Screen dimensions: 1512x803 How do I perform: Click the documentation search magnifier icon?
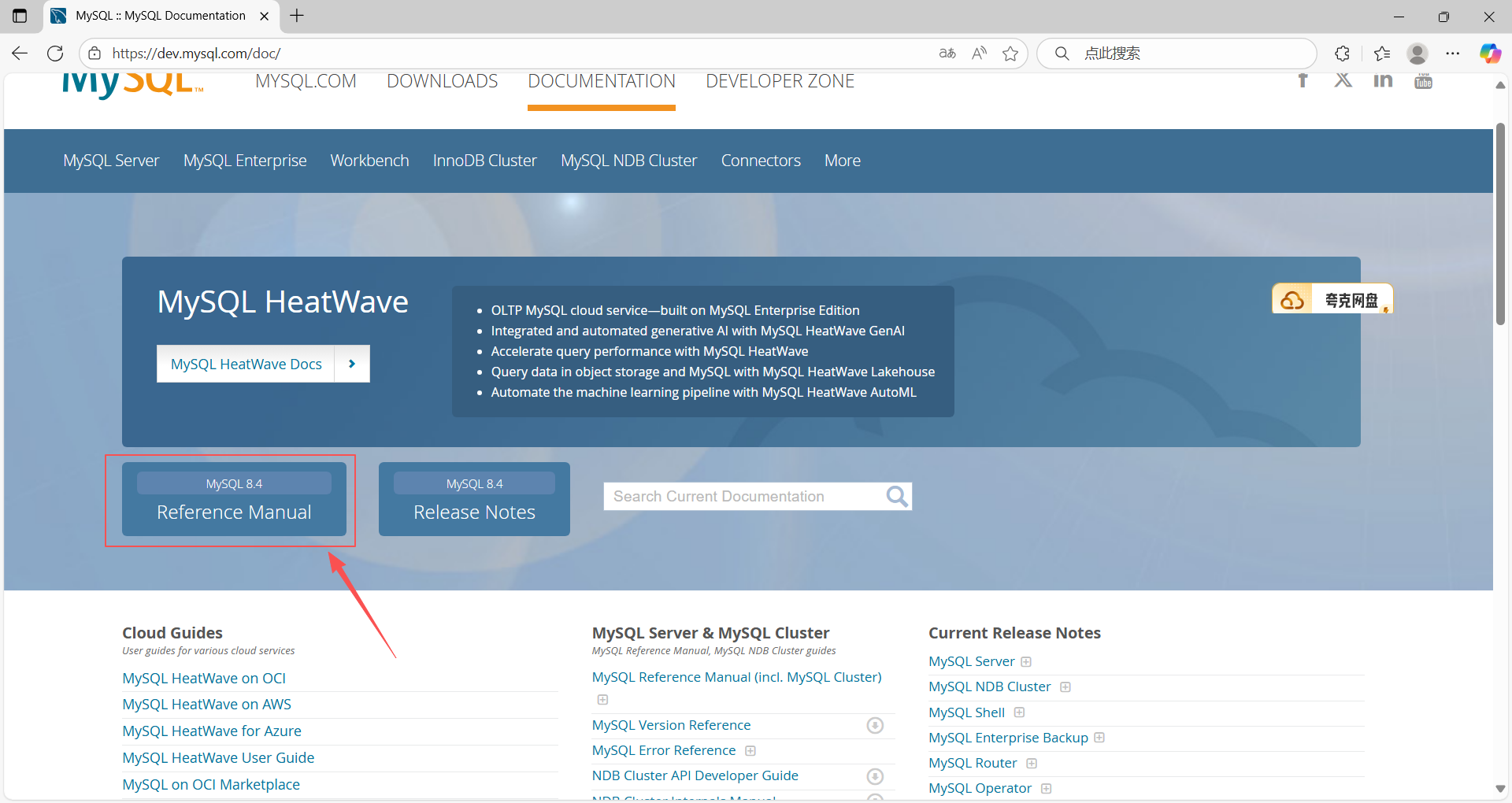(x=897, y=496)
